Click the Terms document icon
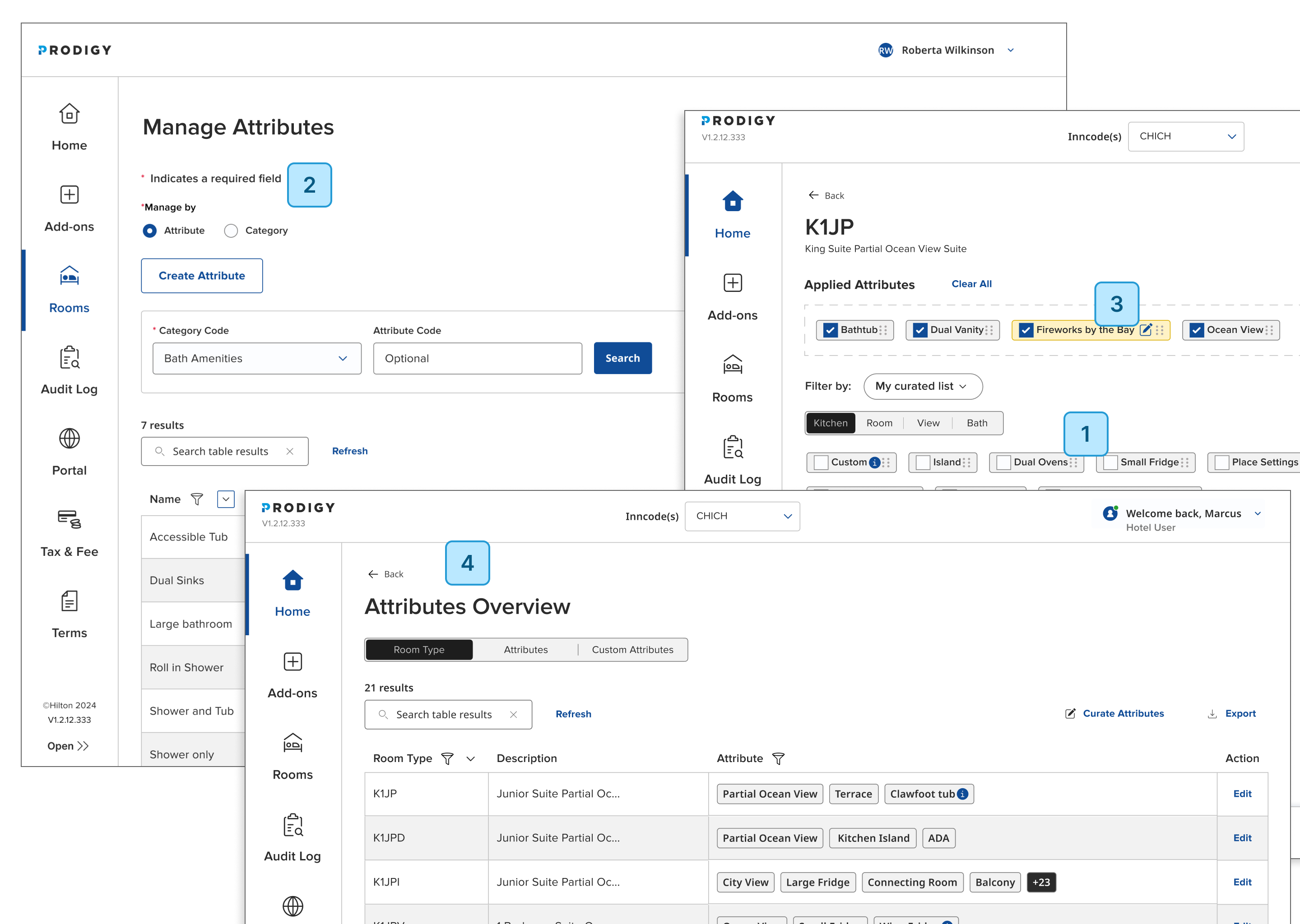Image resolution: width=1300 pixels, height=924 pixels. [x=69, y=601]
